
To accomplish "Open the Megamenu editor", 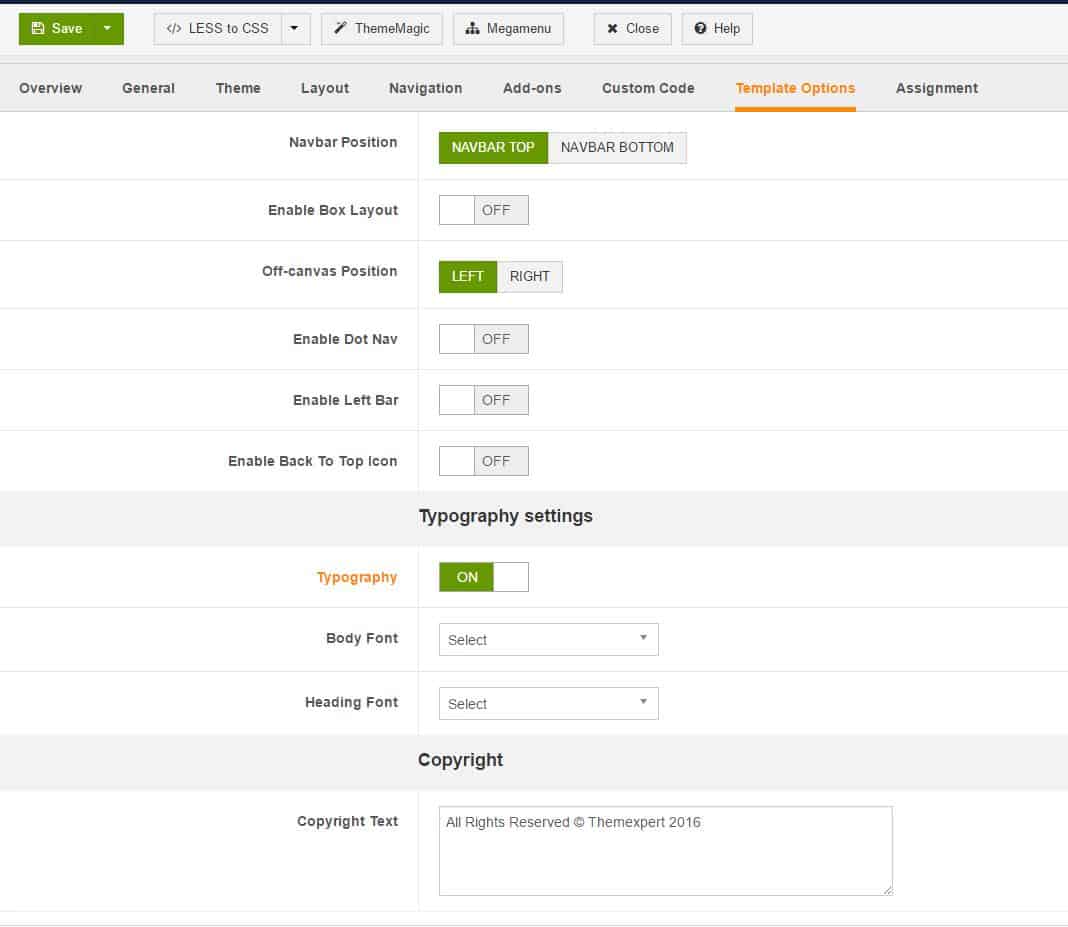I will (x=508, y=29).
